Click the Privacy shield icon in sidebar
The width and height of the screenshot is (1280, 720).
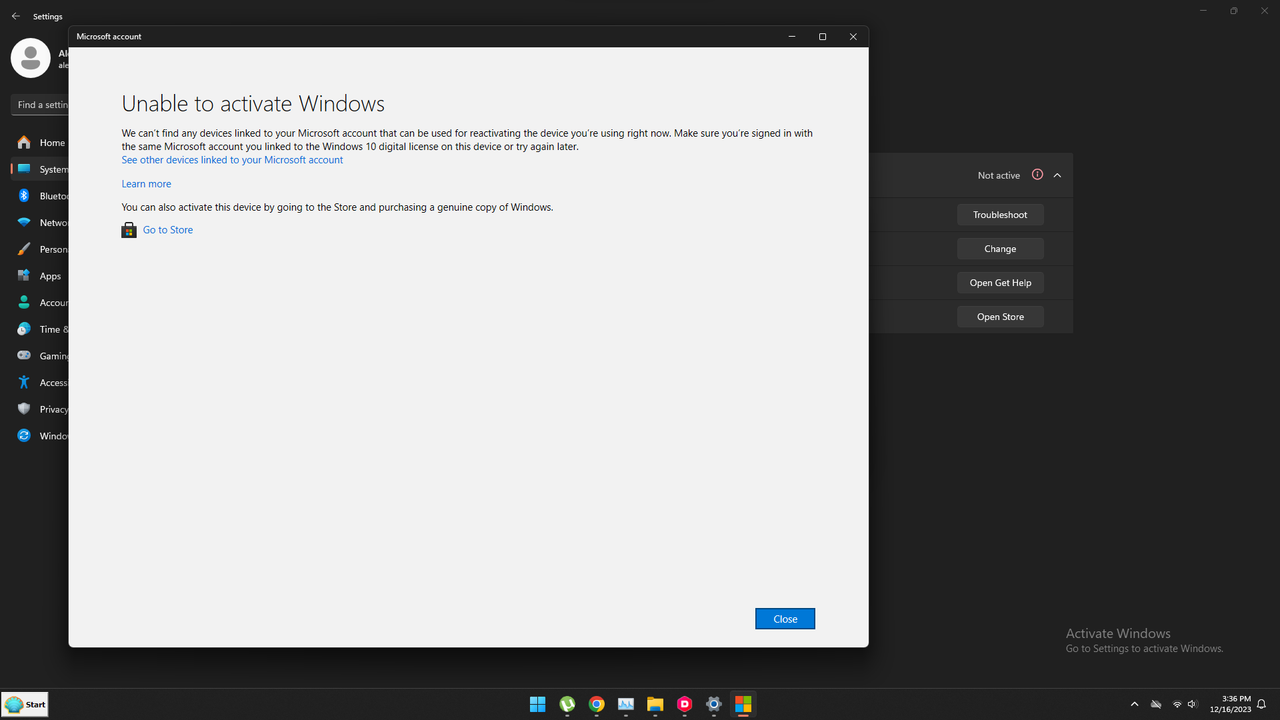tap(24, 409)
